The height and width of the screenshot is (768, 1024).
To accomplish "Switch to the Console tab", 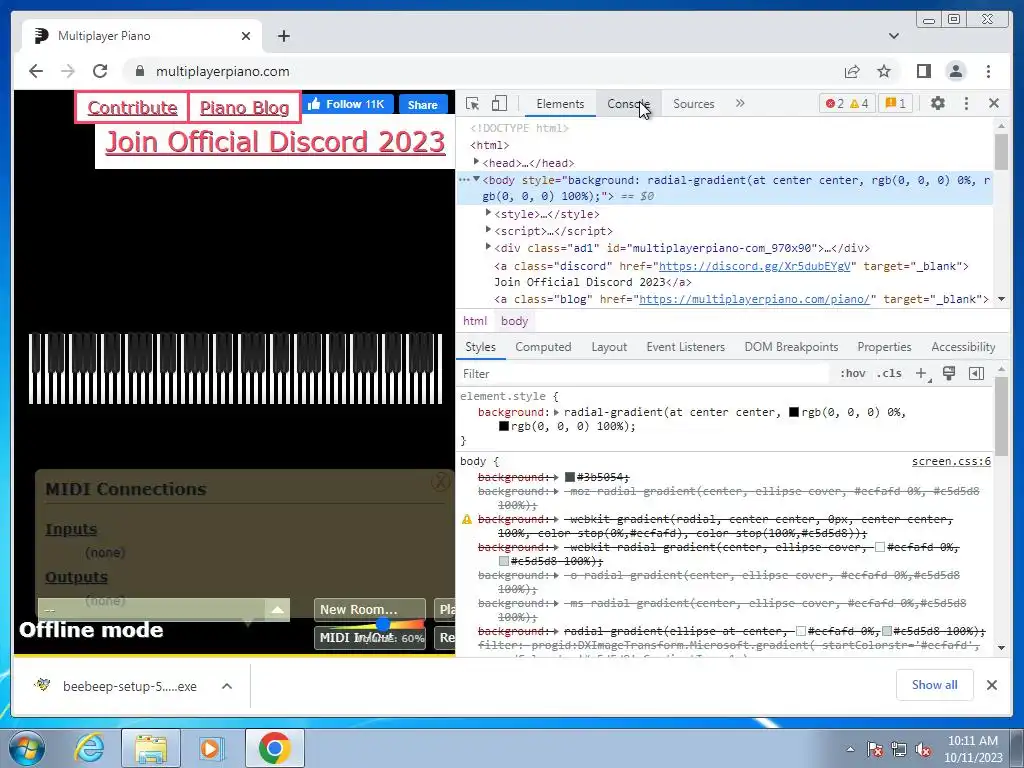I will pos(628,104).
